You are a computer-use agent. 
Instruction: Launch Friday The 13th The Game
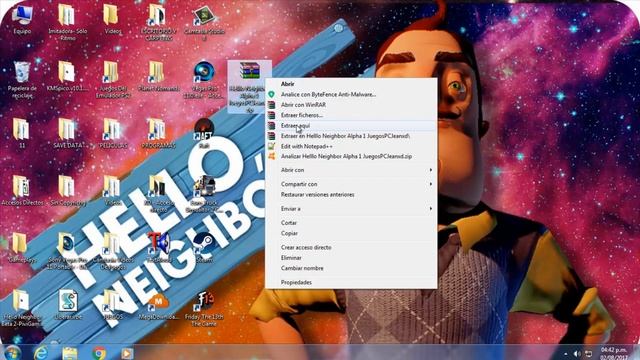(x=204, y=308)
